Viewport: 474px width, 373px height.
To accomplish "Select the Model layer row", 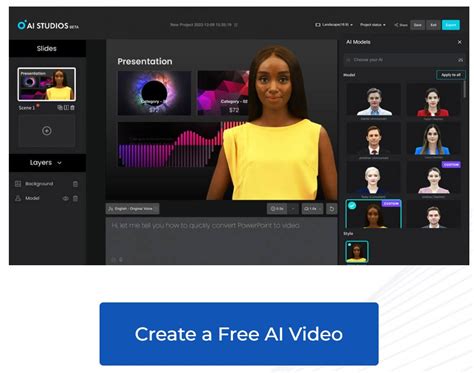I will pos(47,198).
